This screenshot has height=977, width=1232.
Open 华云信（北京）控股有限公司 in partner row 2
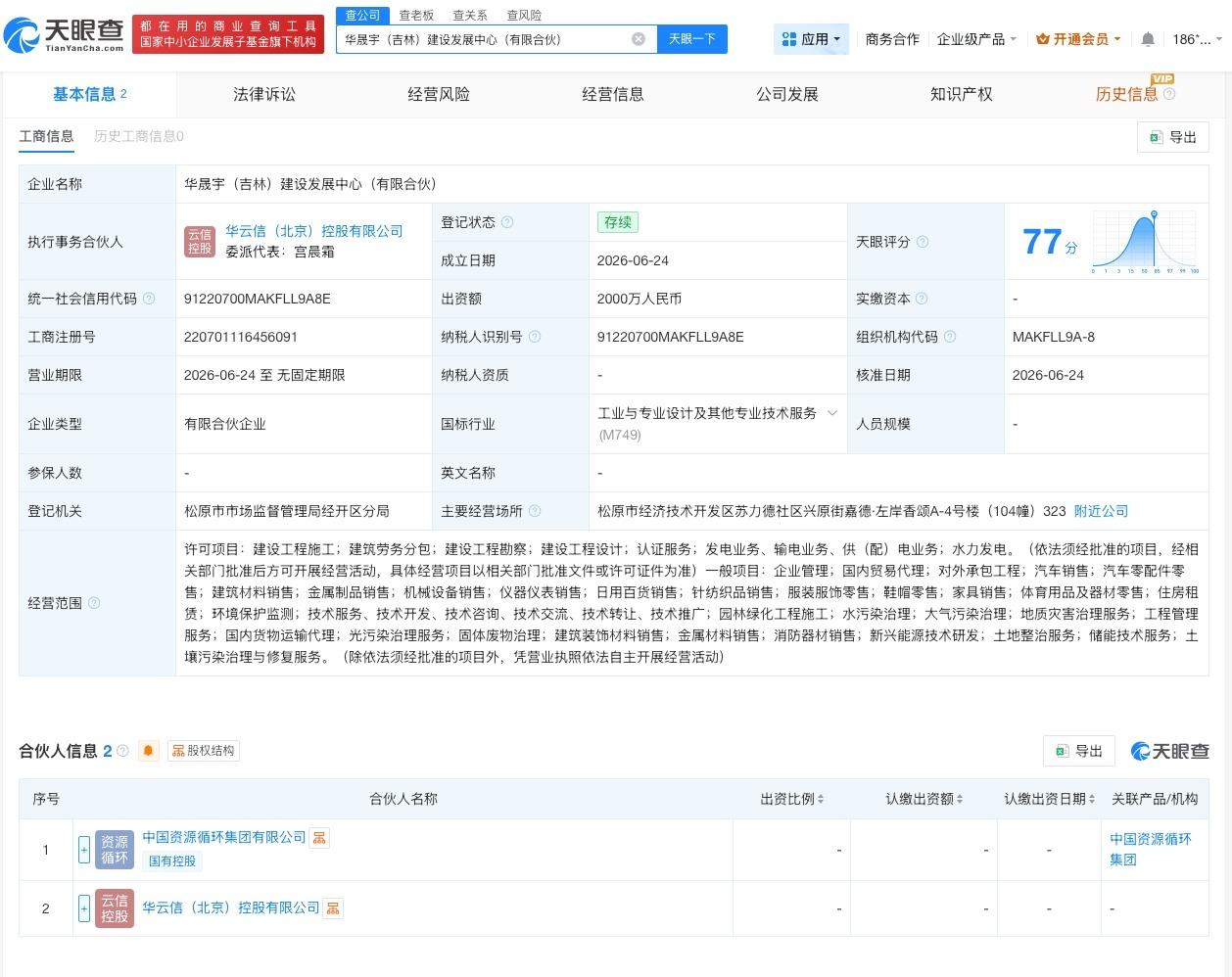[x=231, y=907]
